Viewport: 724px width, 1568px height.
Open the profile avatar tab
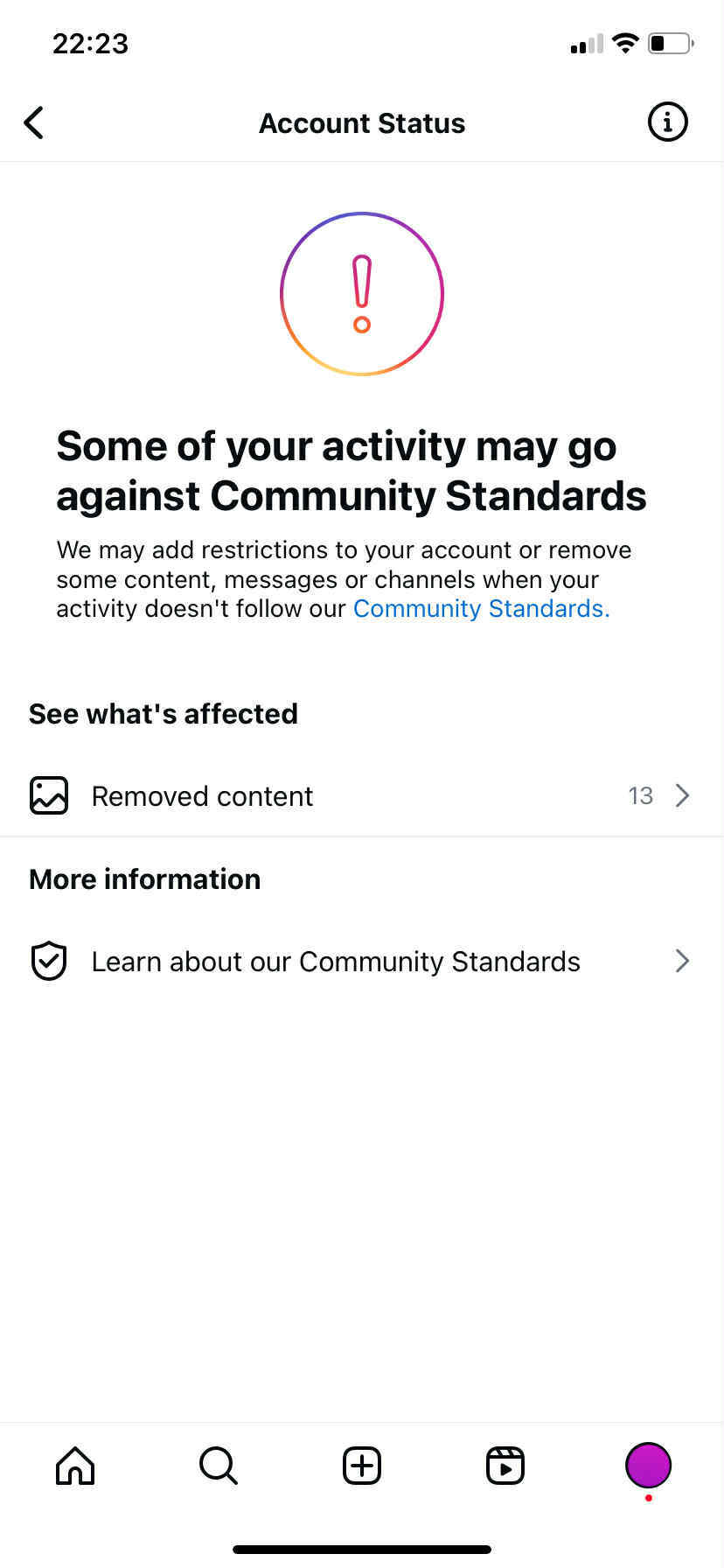(x=648, y=1465)
